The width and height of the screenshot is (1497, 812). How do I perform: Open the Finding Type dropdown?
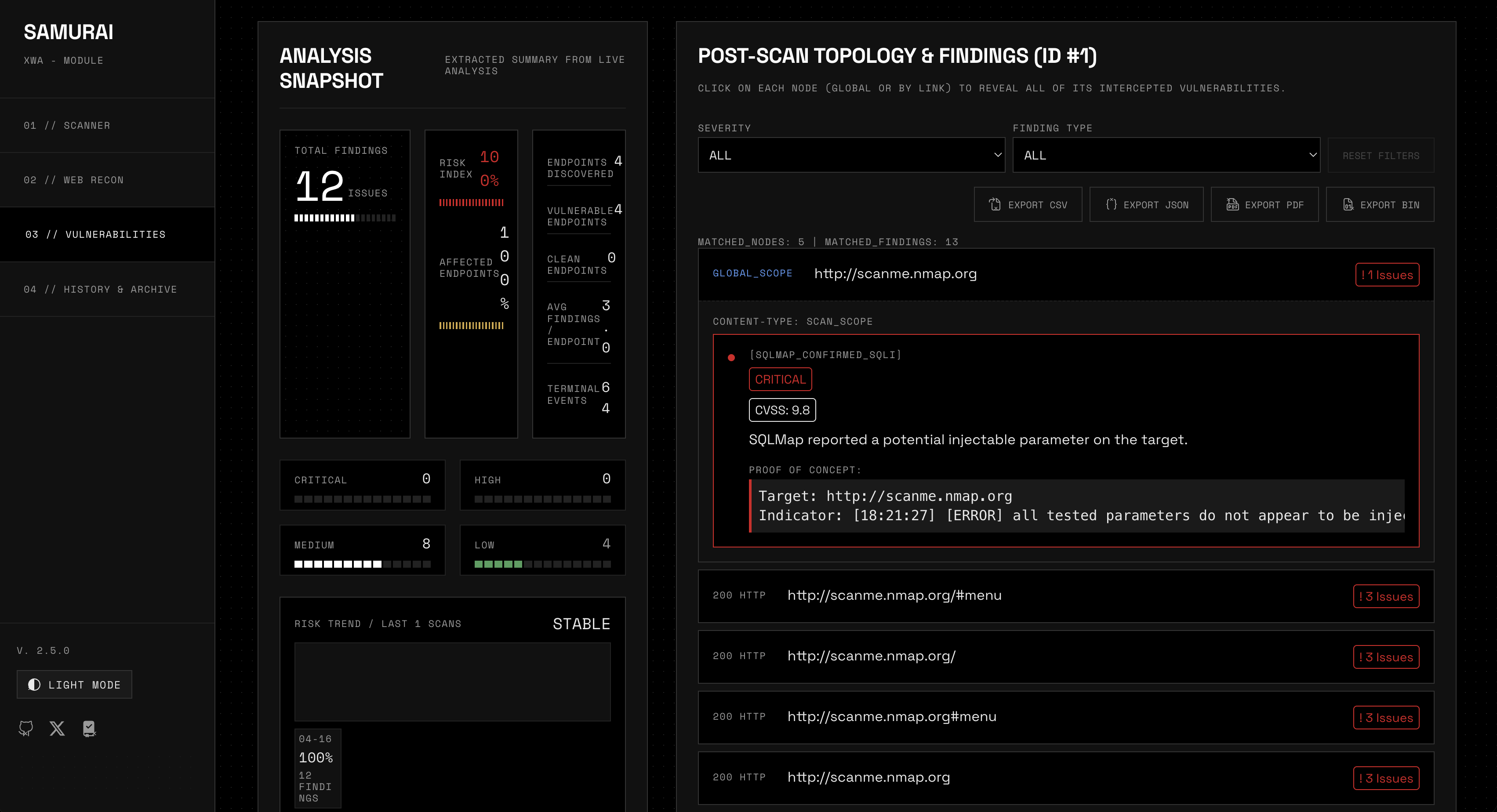(x=1166, y=155)
